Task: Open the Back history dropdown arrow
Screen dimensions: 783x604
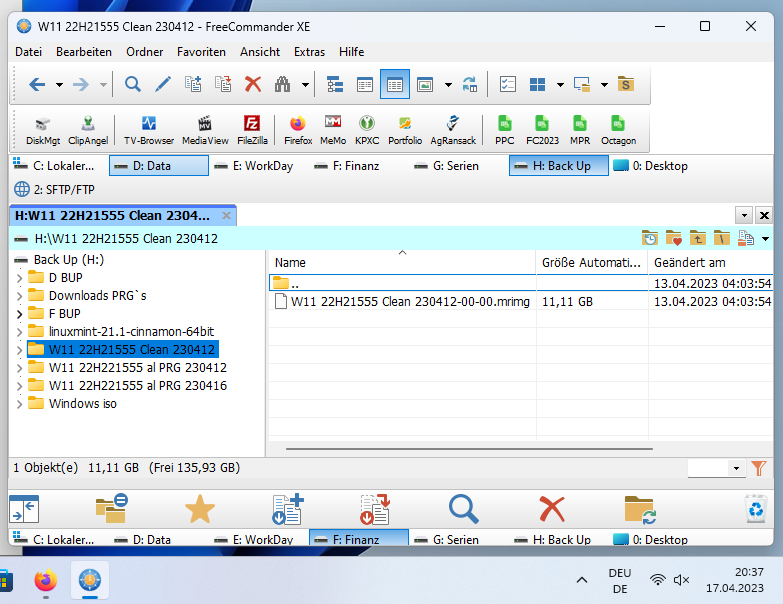Action: pyautogui.click(x=59, y=85)
